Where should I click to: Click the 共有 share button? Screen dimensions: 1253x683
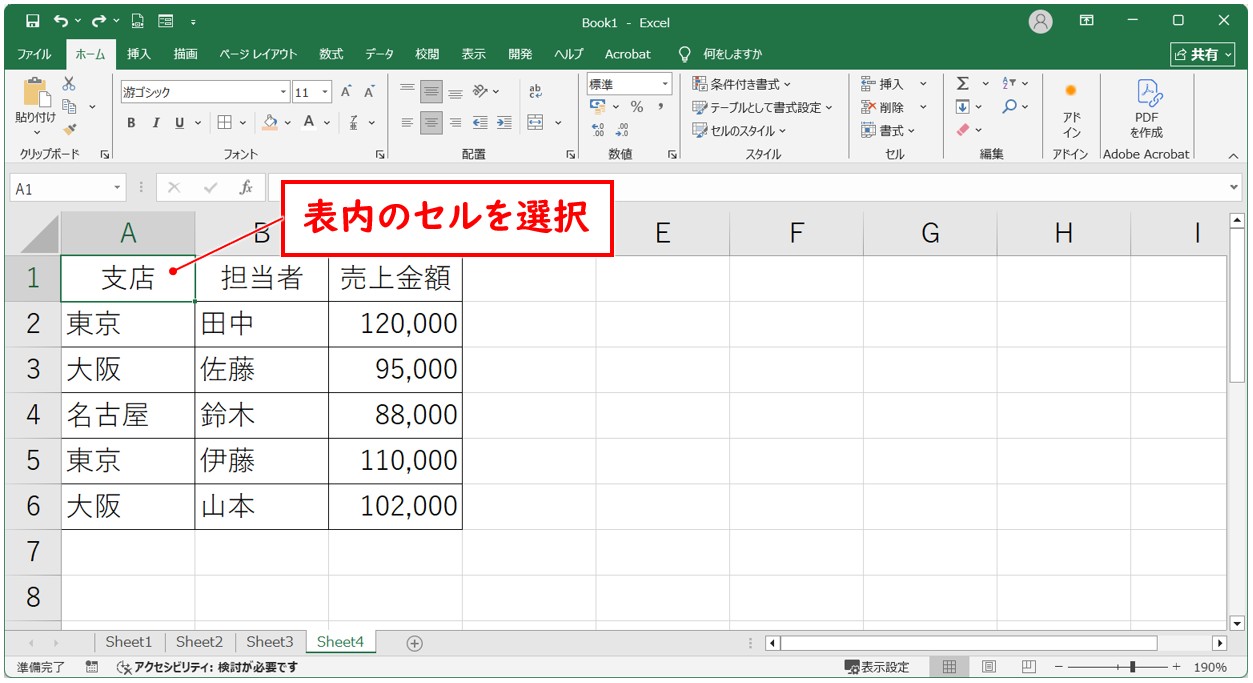click(1203, 54)
